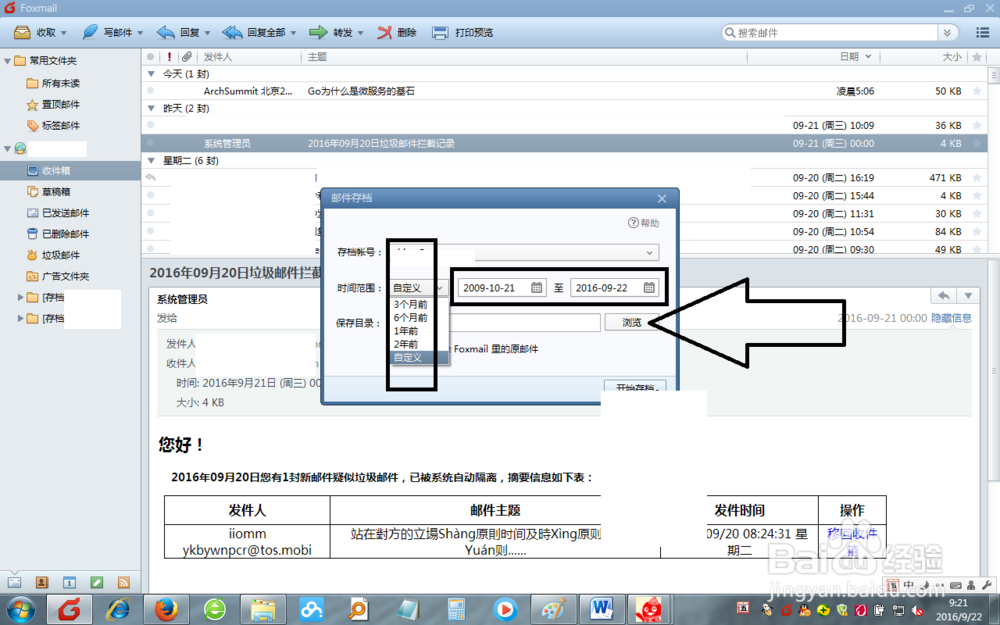Open Calculator from the taskbar
1000x625 pixels.
456,610
